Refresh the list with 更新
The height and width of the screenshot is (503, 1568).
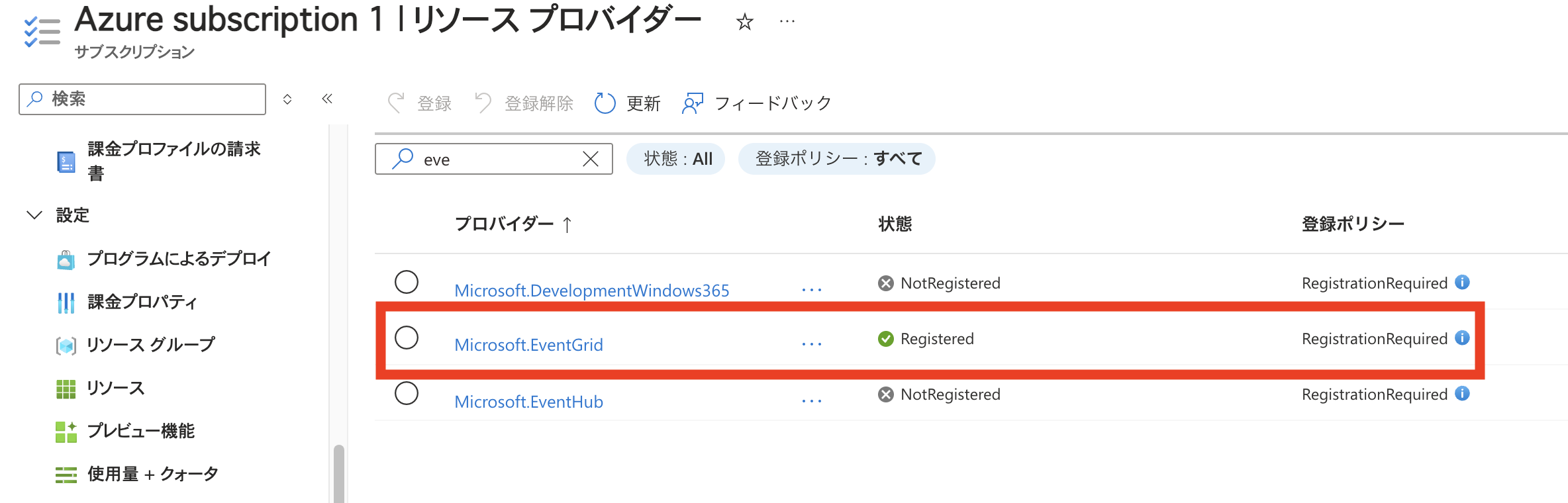pyautogui.click(x=628, y=103)
